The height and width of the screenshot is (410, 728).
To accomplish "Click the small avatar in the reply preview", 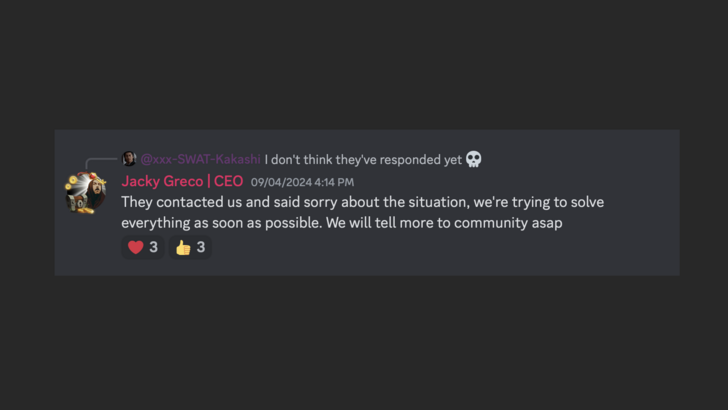I will [x=129, y=159].
